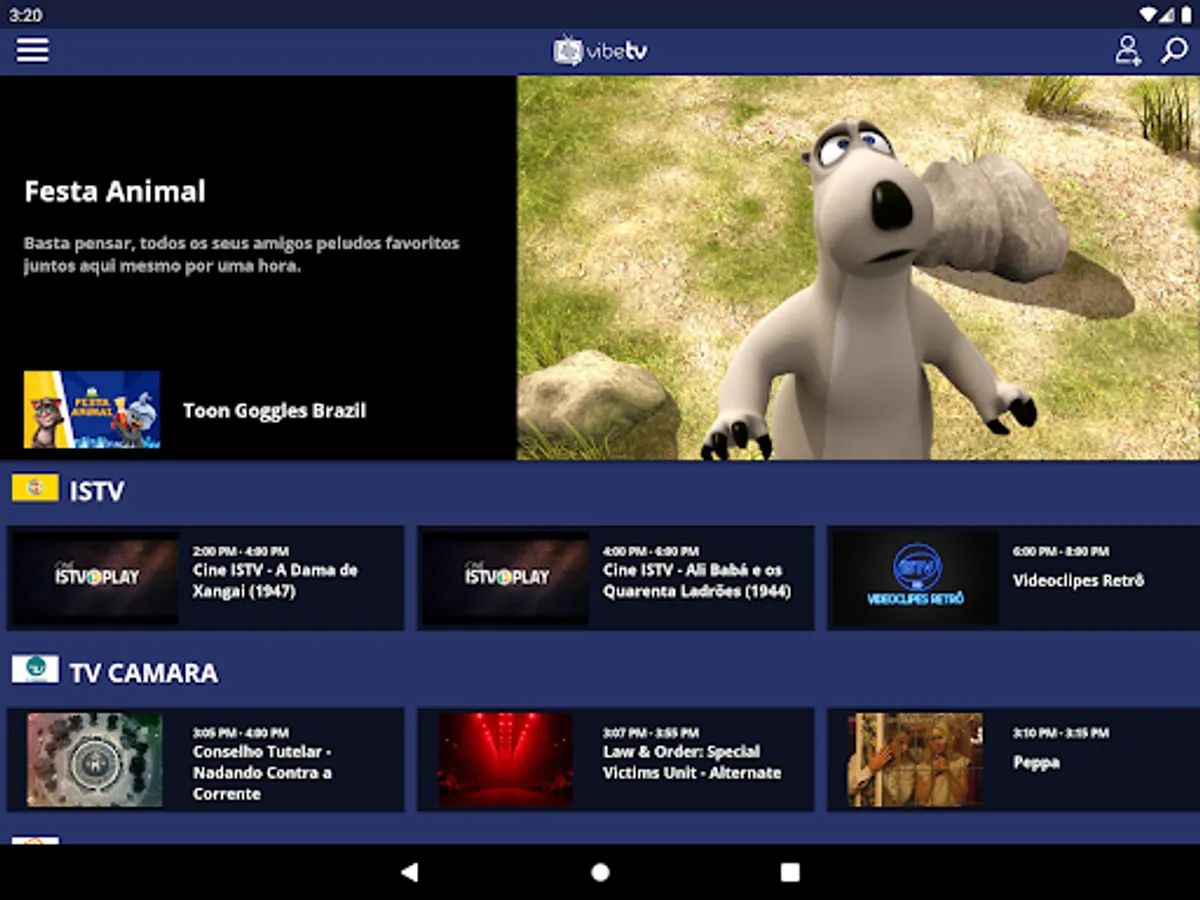Open the ISTV channel heading
This screenshot has height=900, width=1200.
point(97,491)
